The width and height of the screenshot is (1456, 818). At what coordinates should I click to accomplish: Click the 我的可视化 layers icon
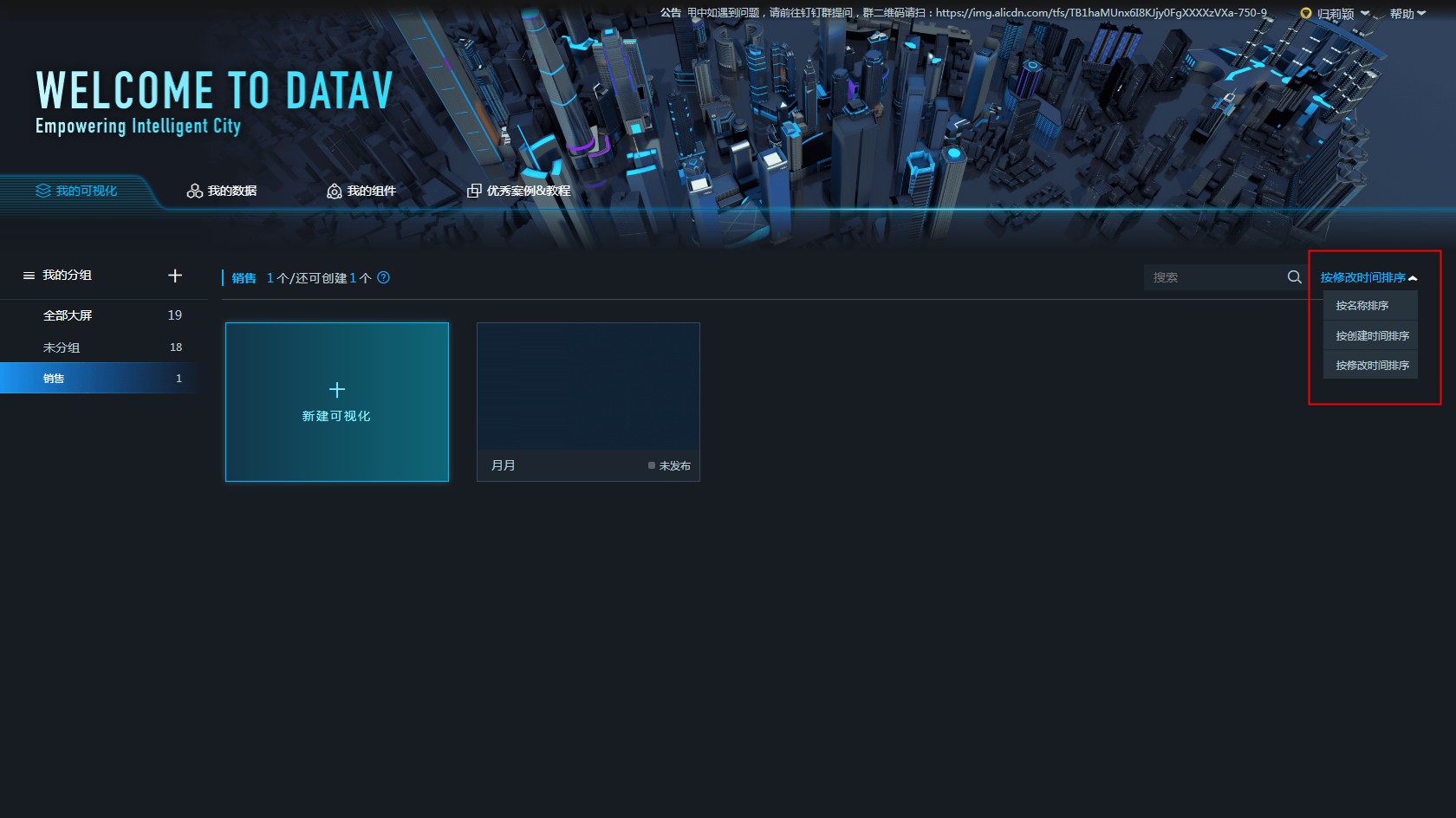(43, 191)
